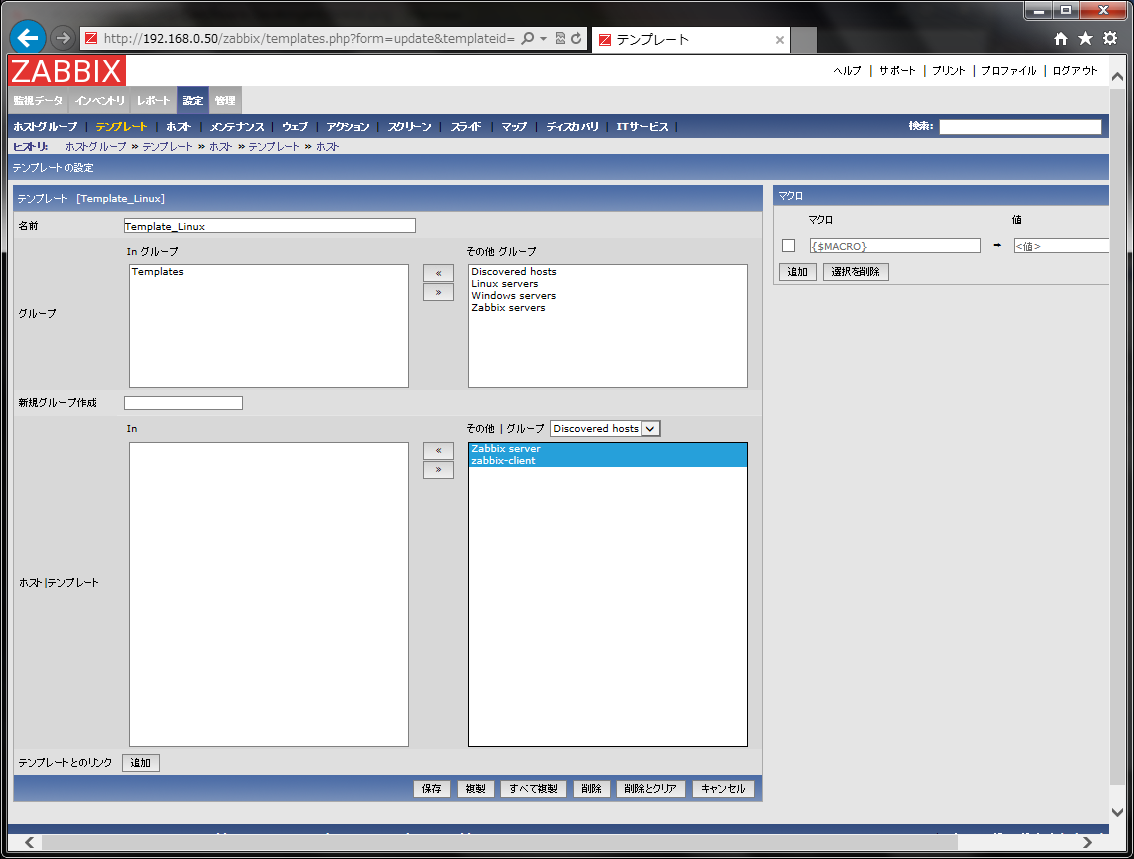This screenshot has width=1134, height=859.
Task: Click the 複製 button
Action: coord(476,789)
